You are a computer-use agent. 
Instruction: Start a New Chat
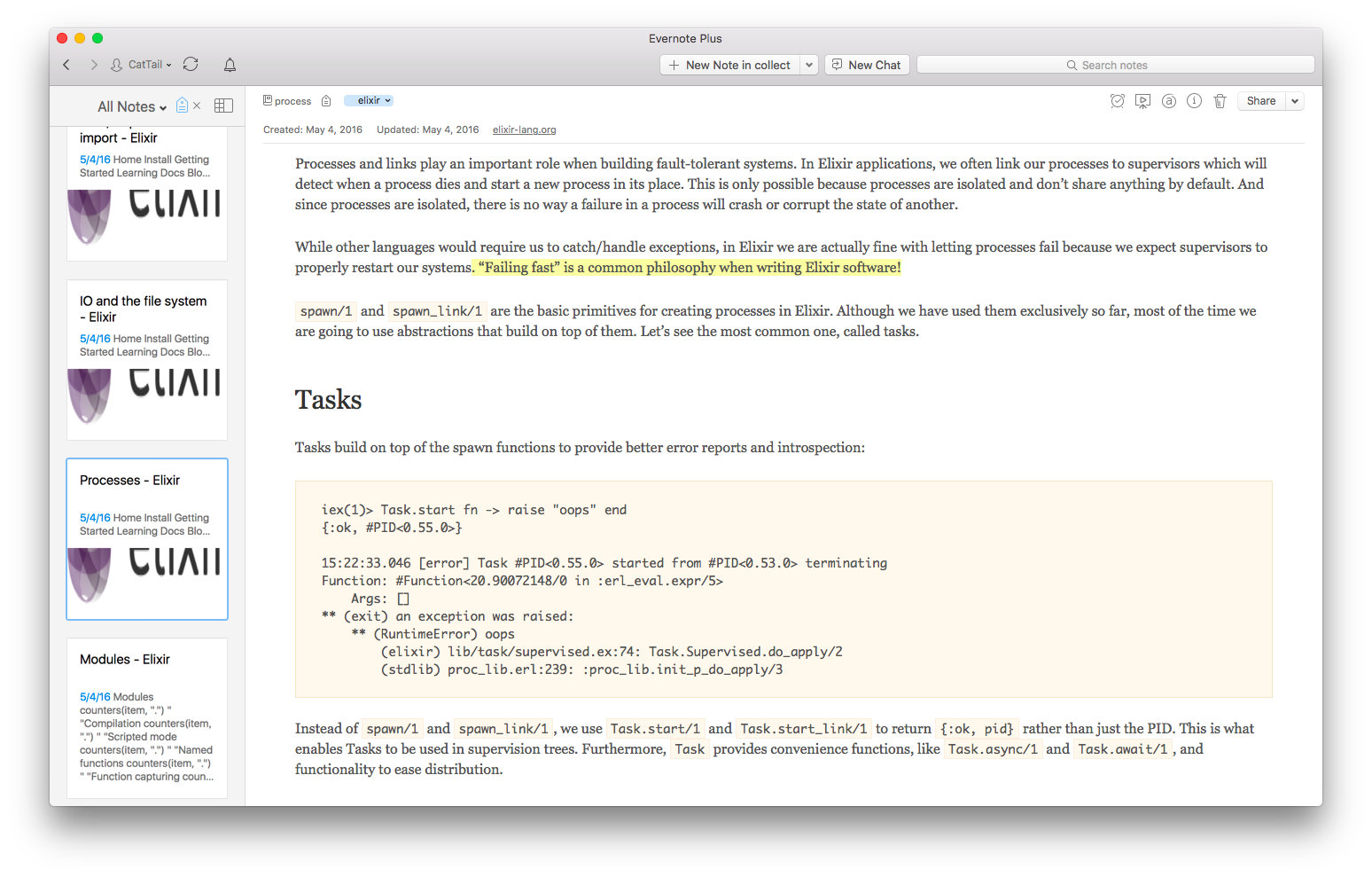pos(867,65)
